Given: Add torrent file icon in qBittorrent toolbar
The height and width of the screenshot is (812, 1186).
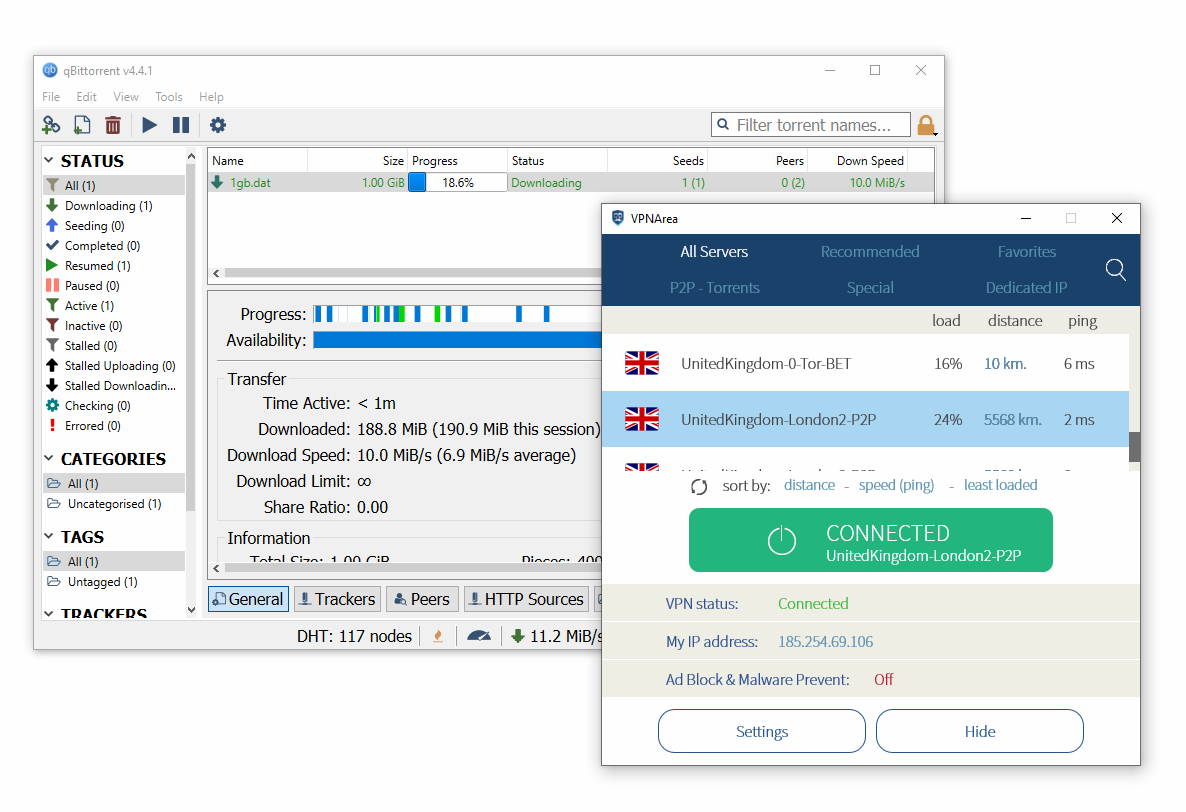Looking at the screenshot, I should coord(82,125).
